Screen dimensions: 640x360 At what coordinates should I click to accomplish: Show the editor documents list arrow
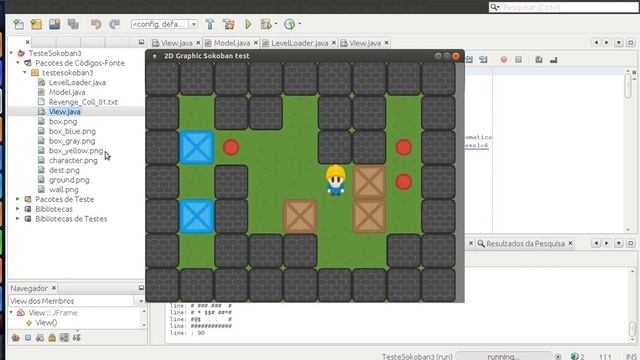619,42
